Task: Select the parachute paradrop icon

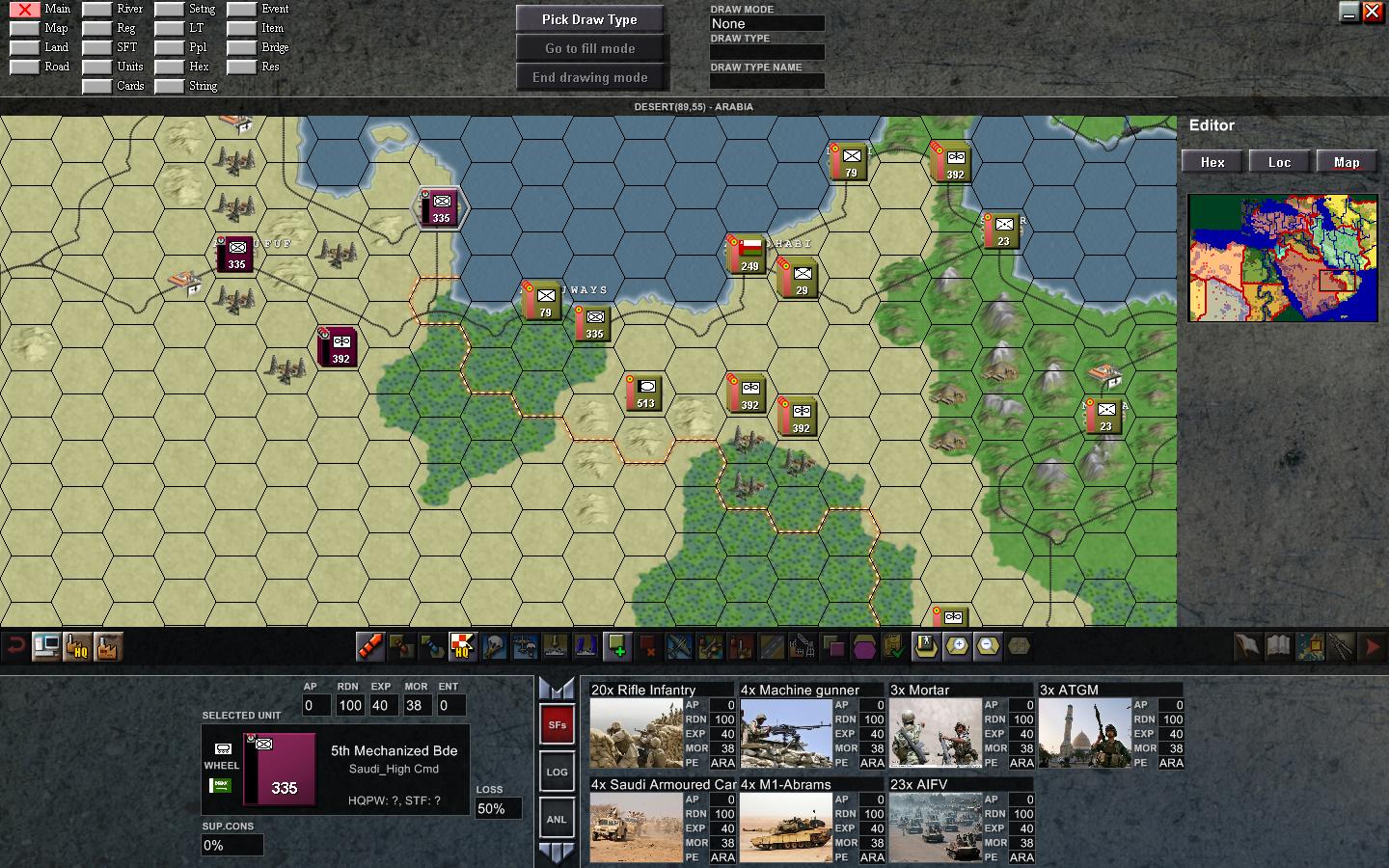Action: click(494, 646)
